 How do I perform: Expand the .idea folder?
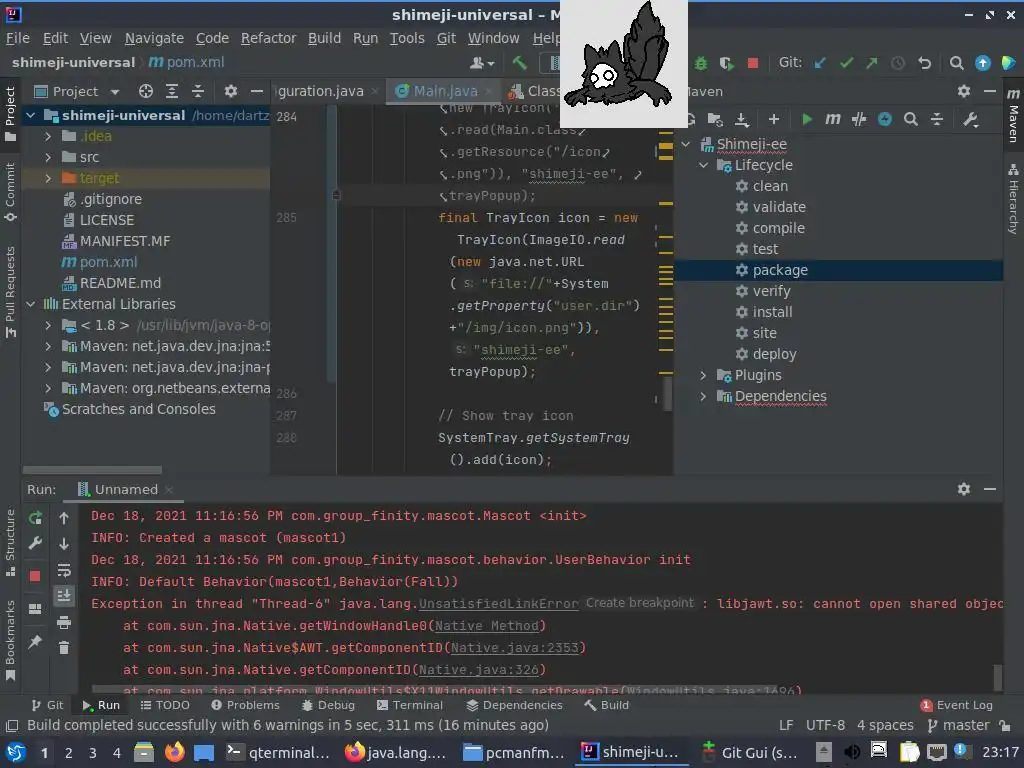click(x=48, y=136)
